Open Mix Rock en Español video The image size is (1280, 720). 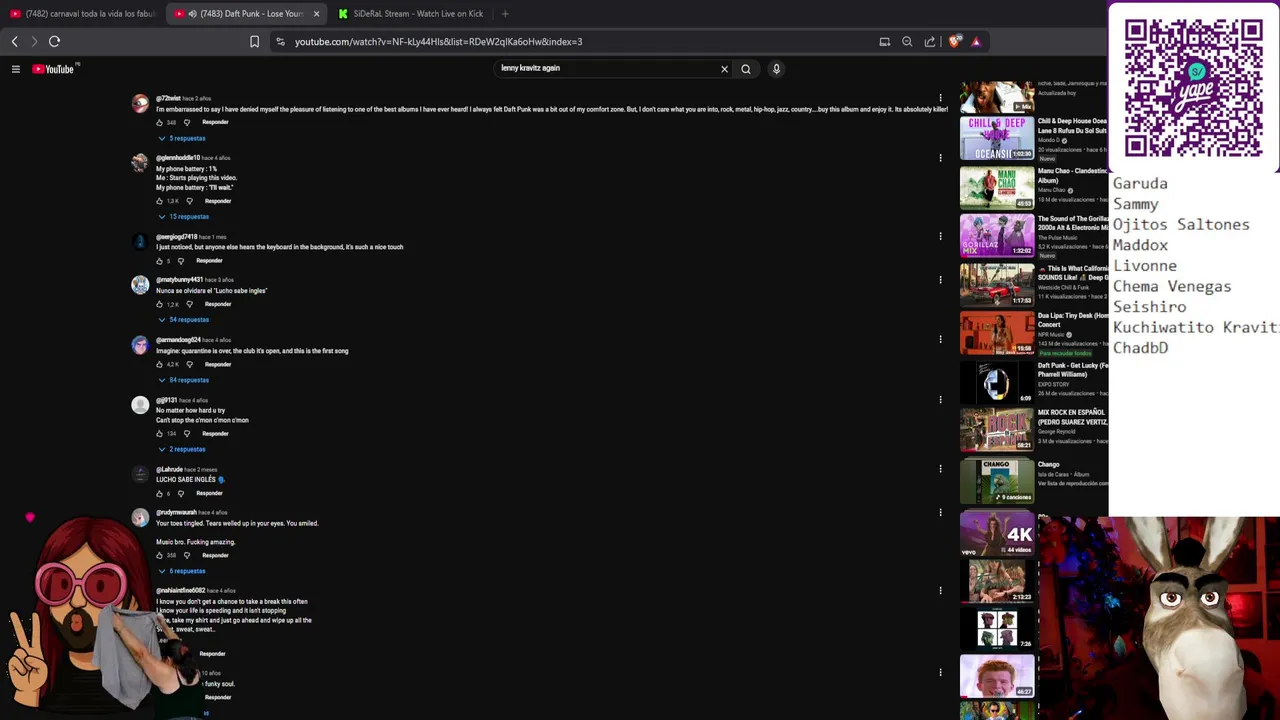coord(997,429)
